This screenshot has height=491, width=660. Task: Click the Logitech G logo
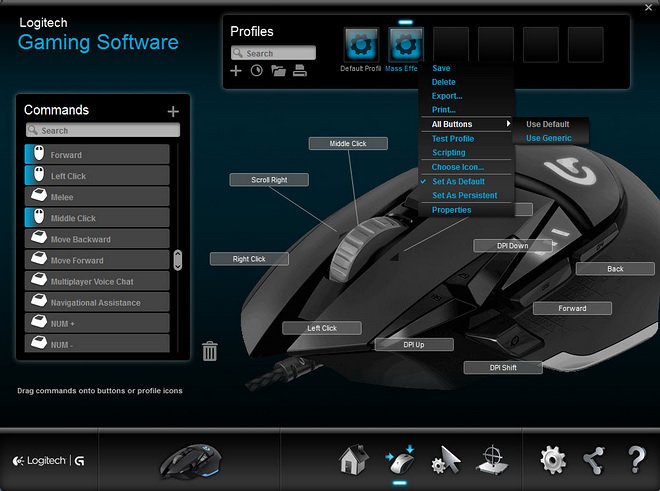48,461
